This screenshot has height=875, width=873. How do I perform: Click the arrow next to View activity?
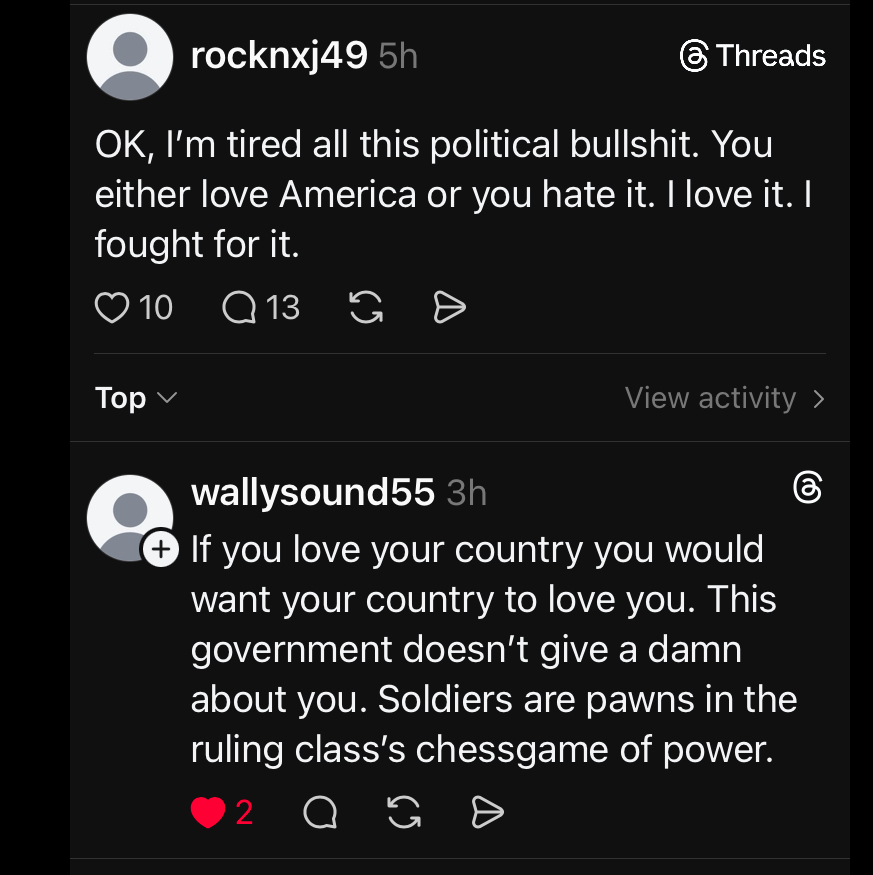[x=819, y=399]
